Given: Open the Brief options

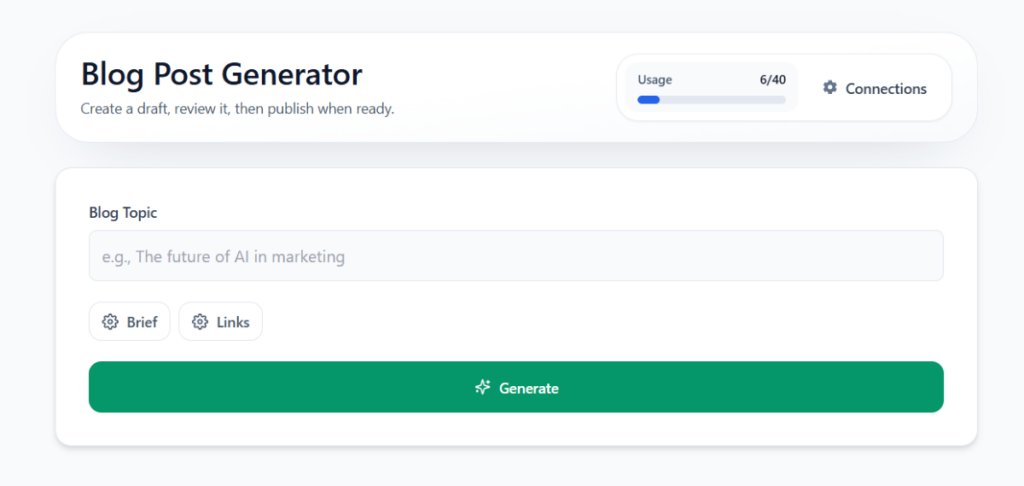Looking at the screenshot, I should [x=130, y=322].
